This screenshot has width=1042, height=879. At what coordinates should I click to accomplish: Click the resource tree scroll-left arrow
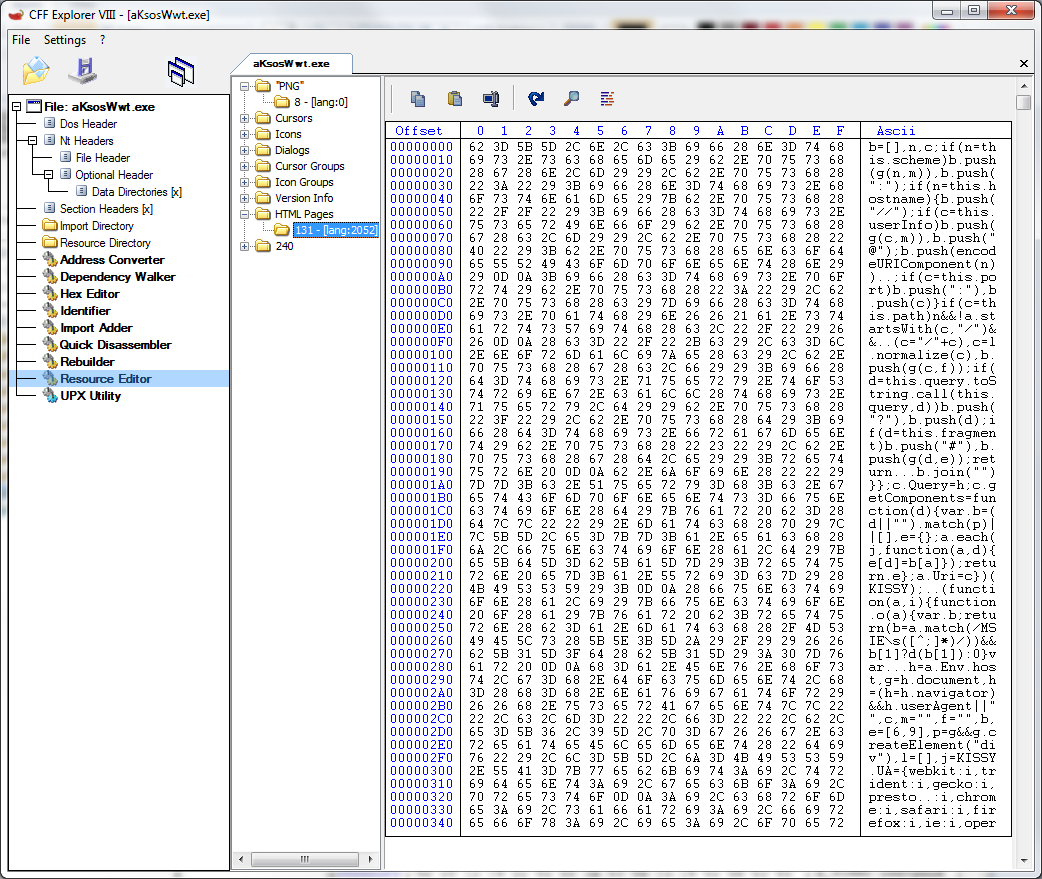click(241, 859)
